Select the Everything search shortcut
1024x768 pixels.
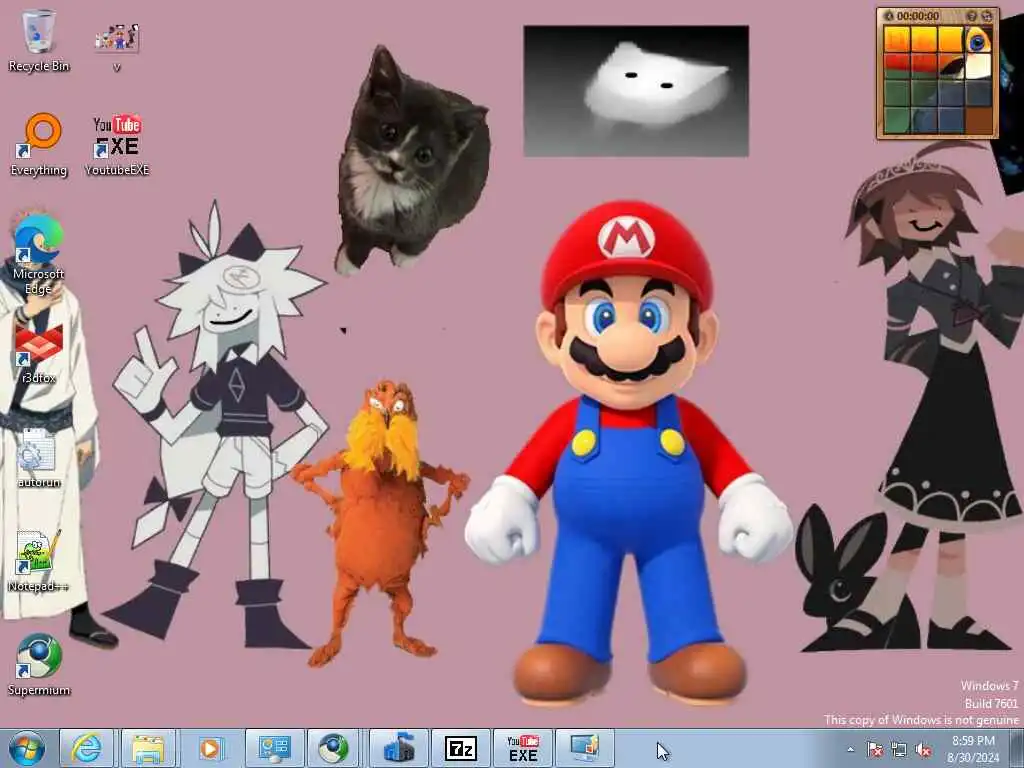tap(39, 144)
